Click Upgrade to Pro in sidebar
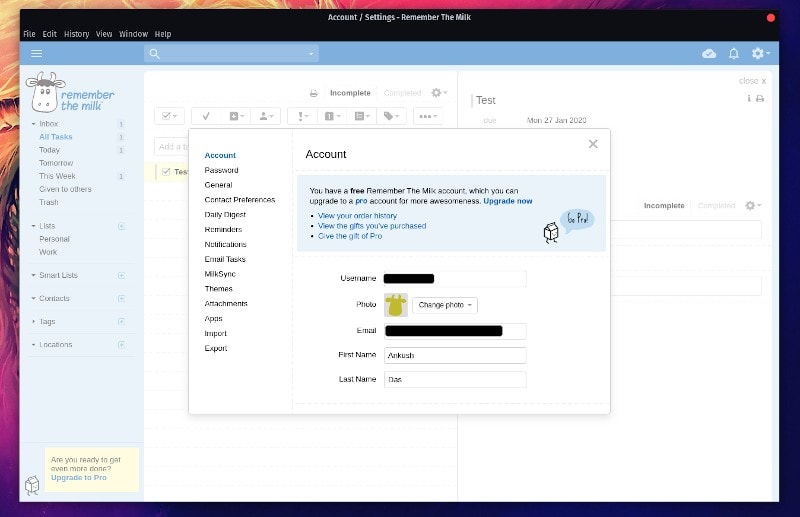The image size is (800, 517). point(79,478)
